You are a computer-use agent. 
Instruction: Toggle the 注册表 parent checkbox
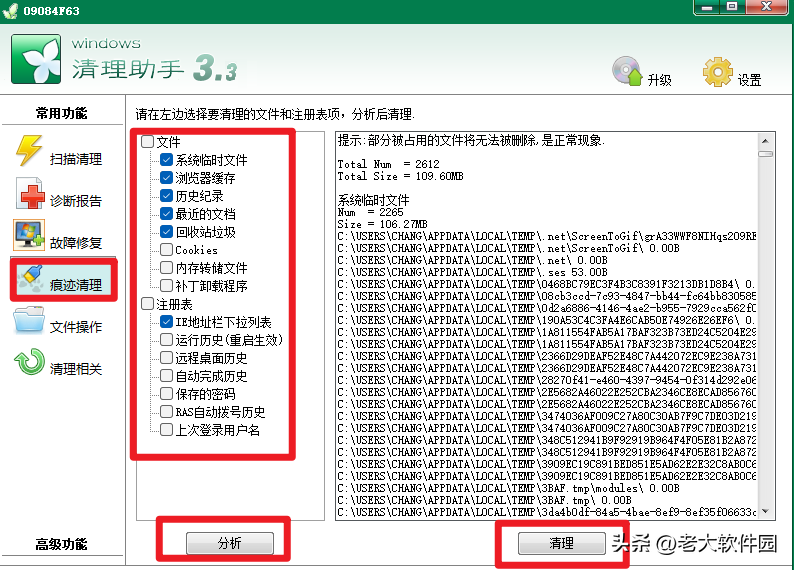(147, 304)
